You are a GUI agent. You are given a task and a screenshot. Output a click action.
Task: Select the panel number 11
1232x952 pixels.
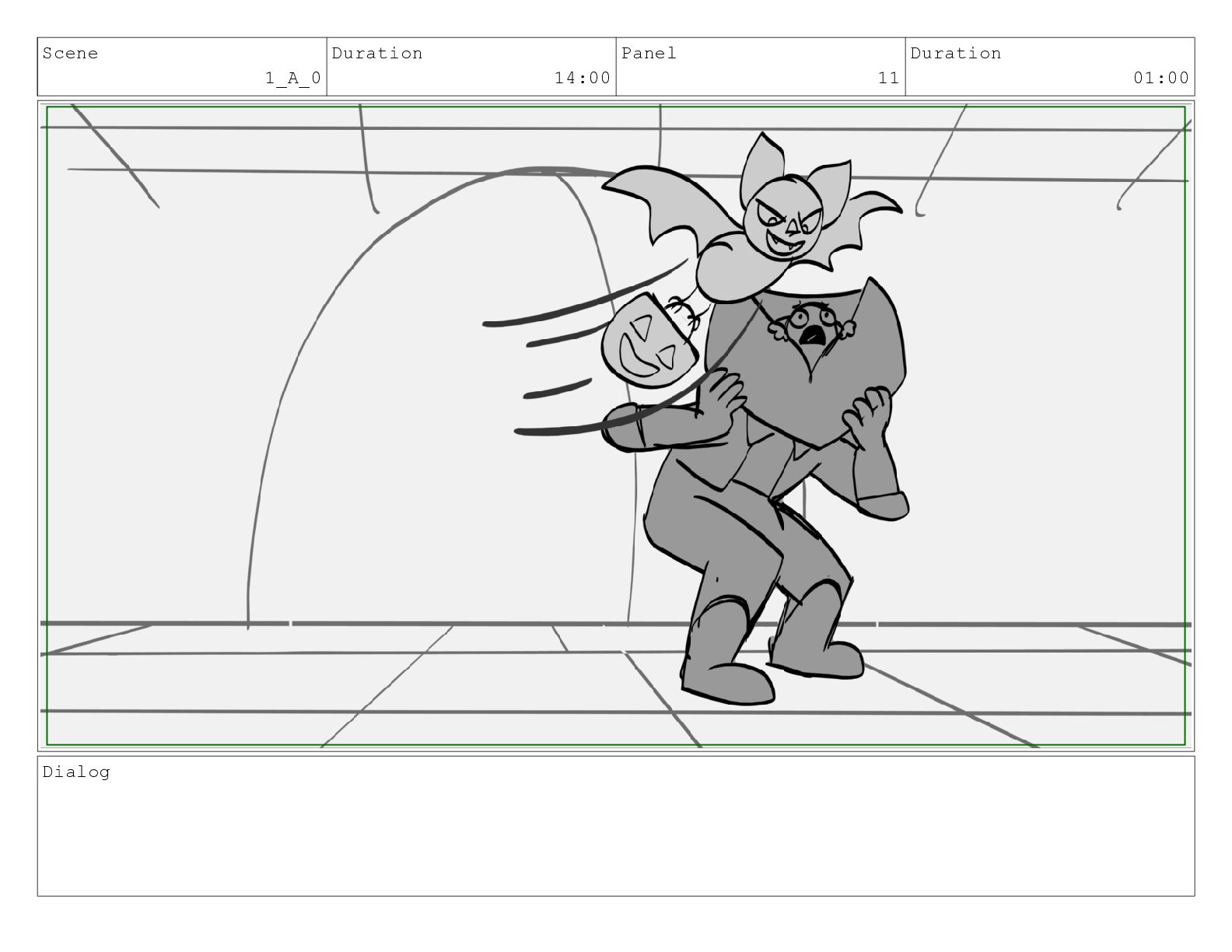point(889,78)
